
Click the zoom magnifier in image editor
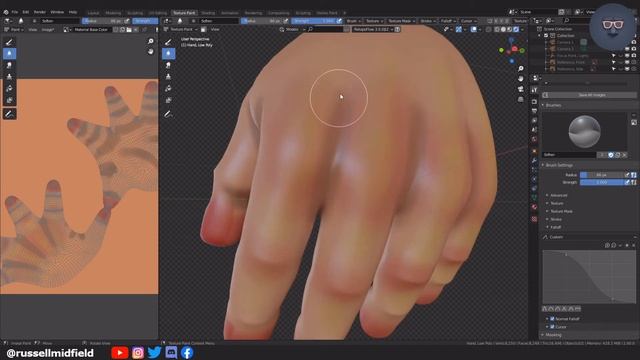pos(151,41)
